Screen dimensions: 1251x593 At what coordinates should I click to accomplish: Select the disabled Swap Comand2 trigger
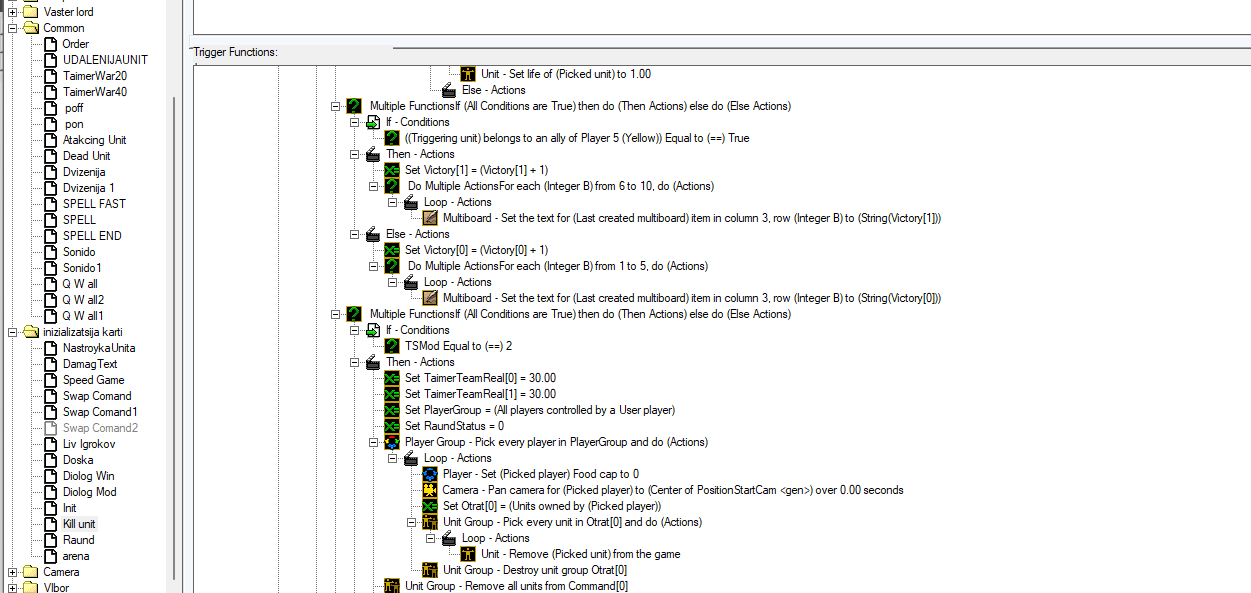tap(100, 428)
